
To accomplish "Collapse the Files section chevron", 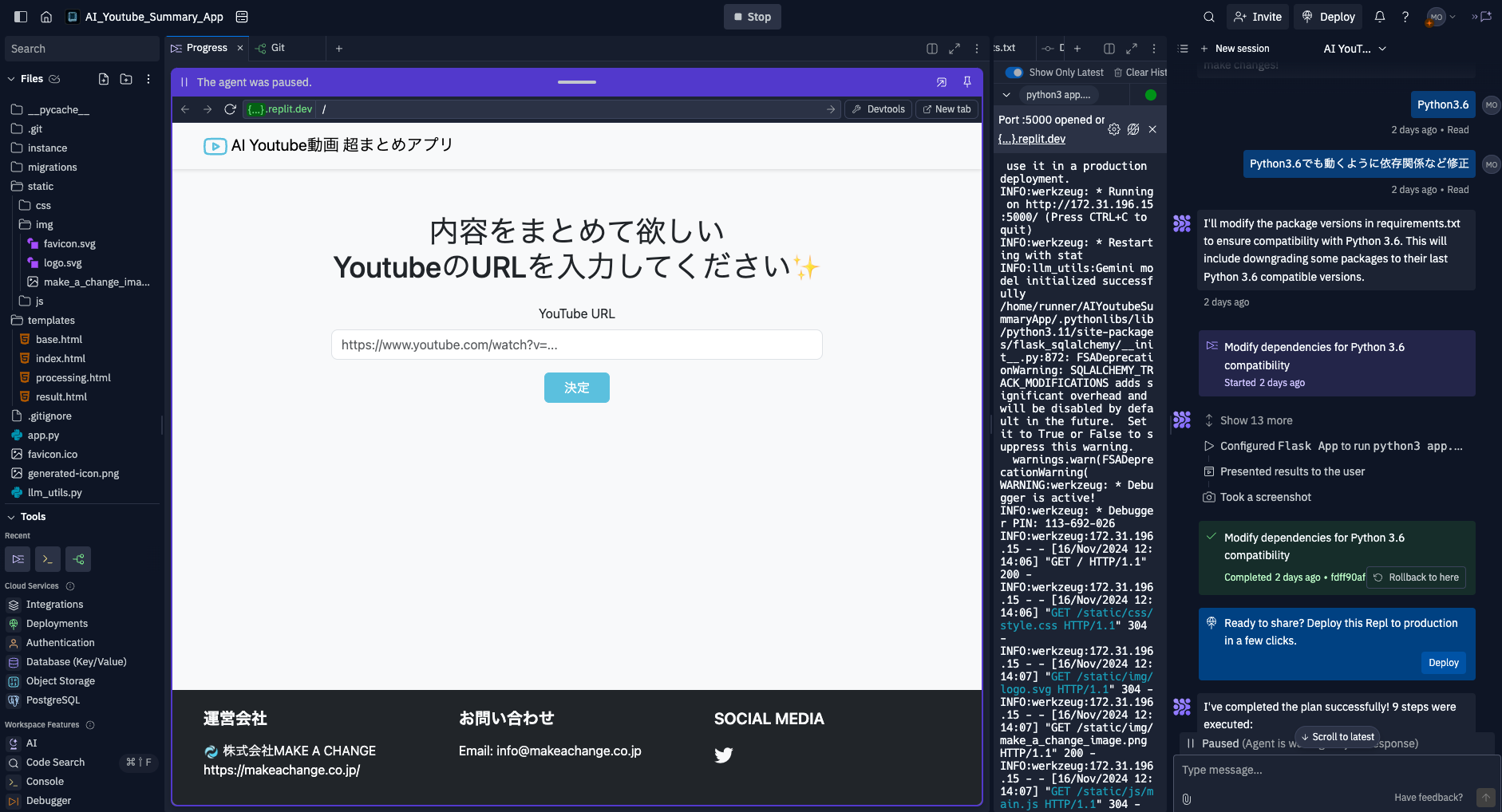I will click(x=11, y=79).
